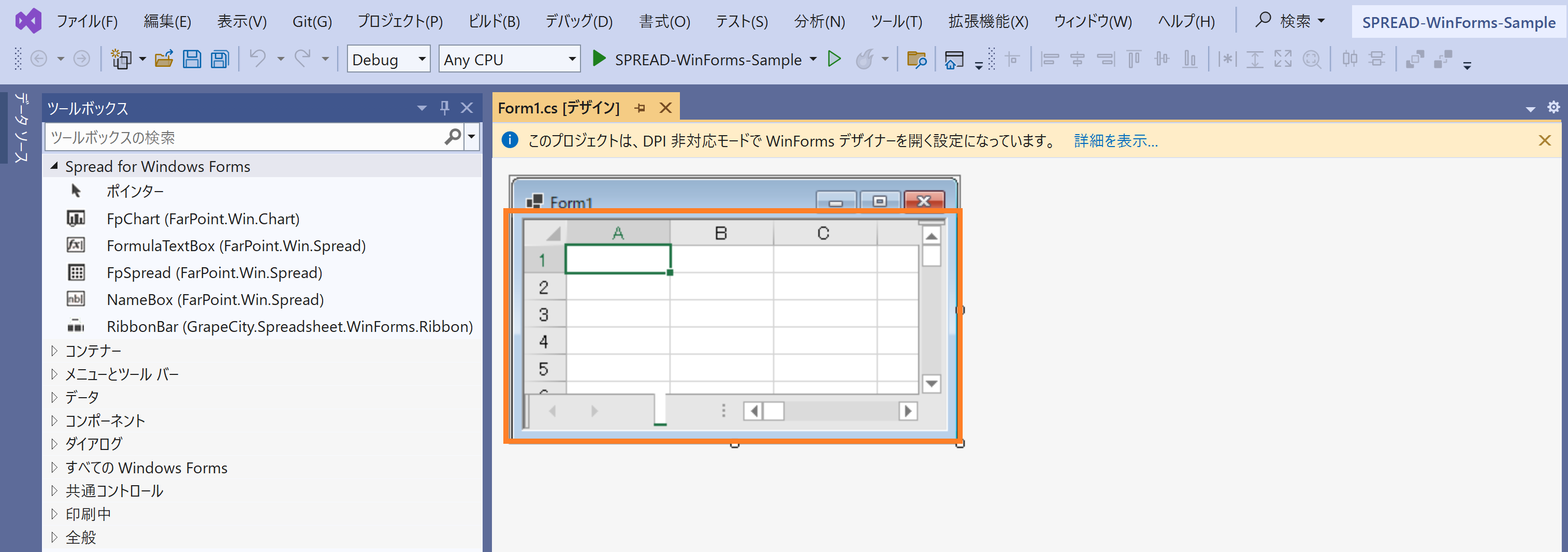
Task: Click the bring to front icon
Action: click(1415, 59)
